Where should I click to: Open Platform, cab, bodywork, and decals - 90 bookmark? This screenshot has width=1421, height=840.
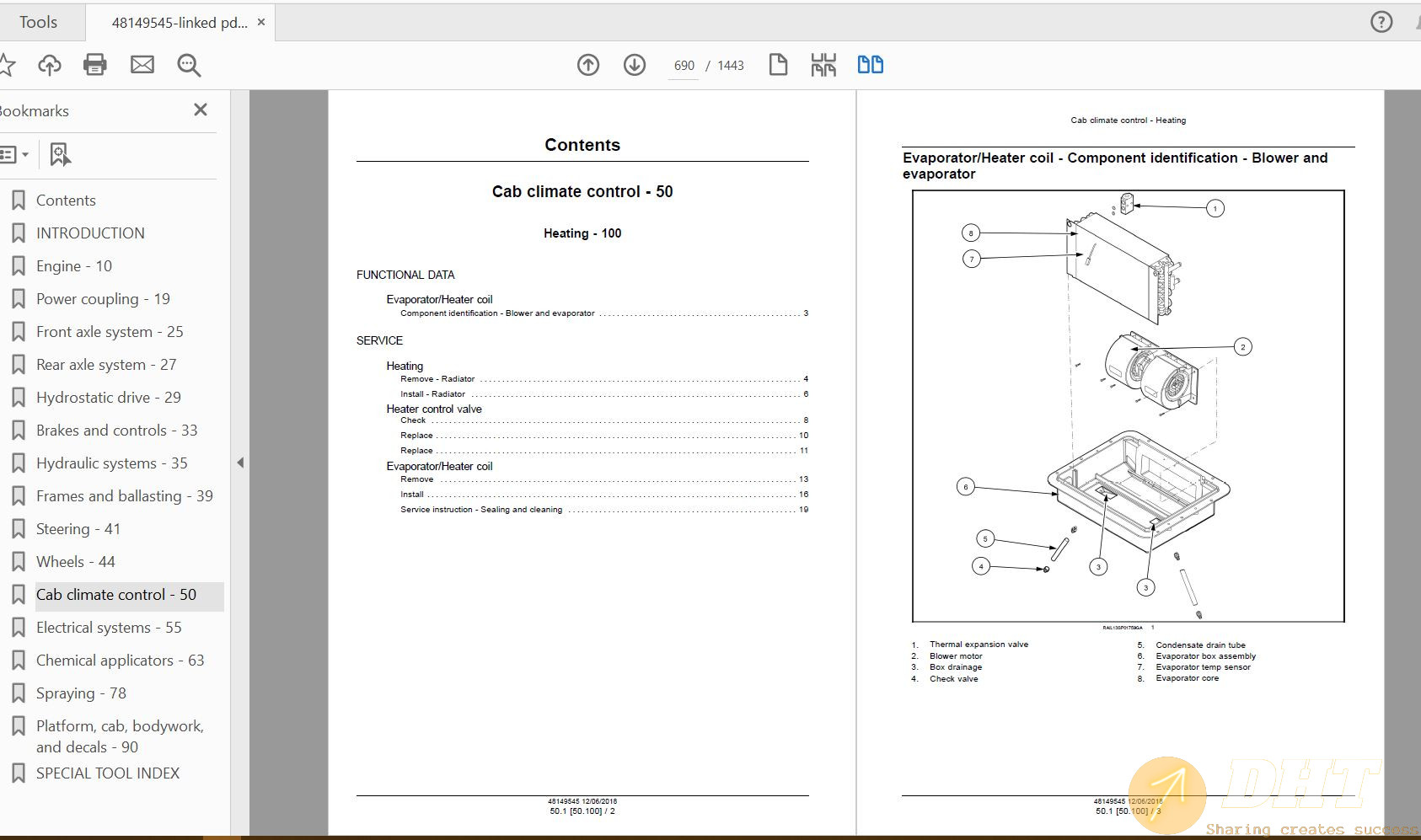point(120,736)
